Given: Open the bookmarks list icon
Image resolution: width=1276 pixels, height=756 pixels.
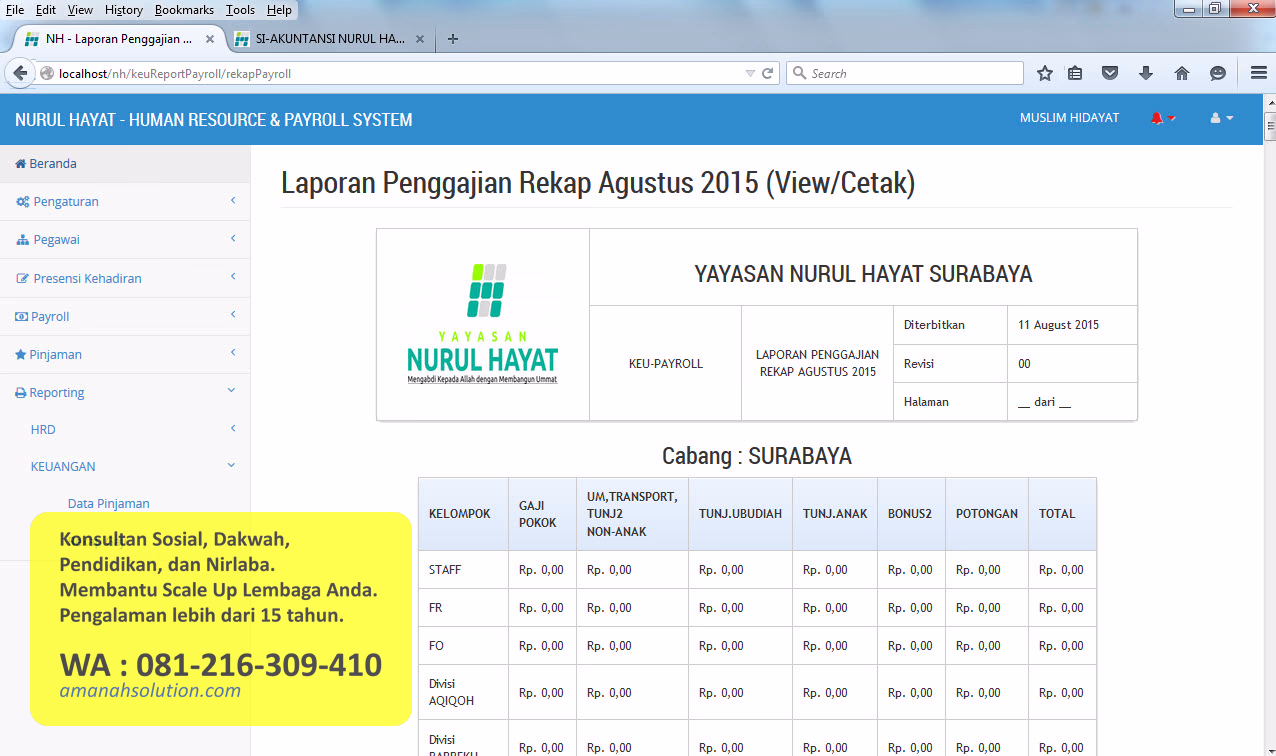Looking at the screenshot, I should tap(1075, 73).
